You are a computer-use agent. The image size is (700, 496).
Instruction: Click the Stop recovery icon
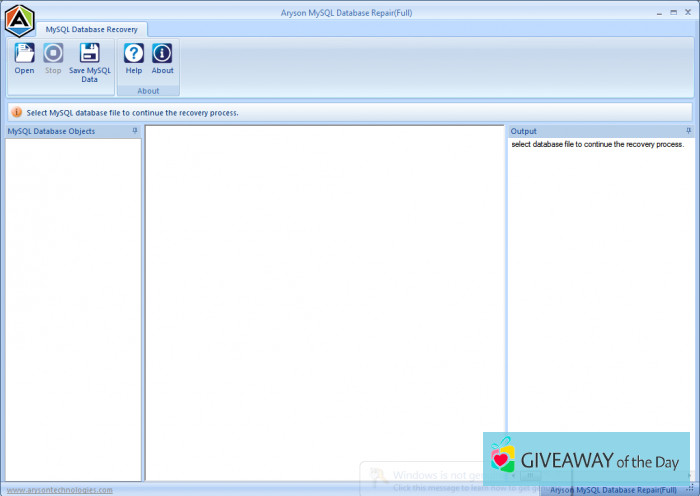53,58
